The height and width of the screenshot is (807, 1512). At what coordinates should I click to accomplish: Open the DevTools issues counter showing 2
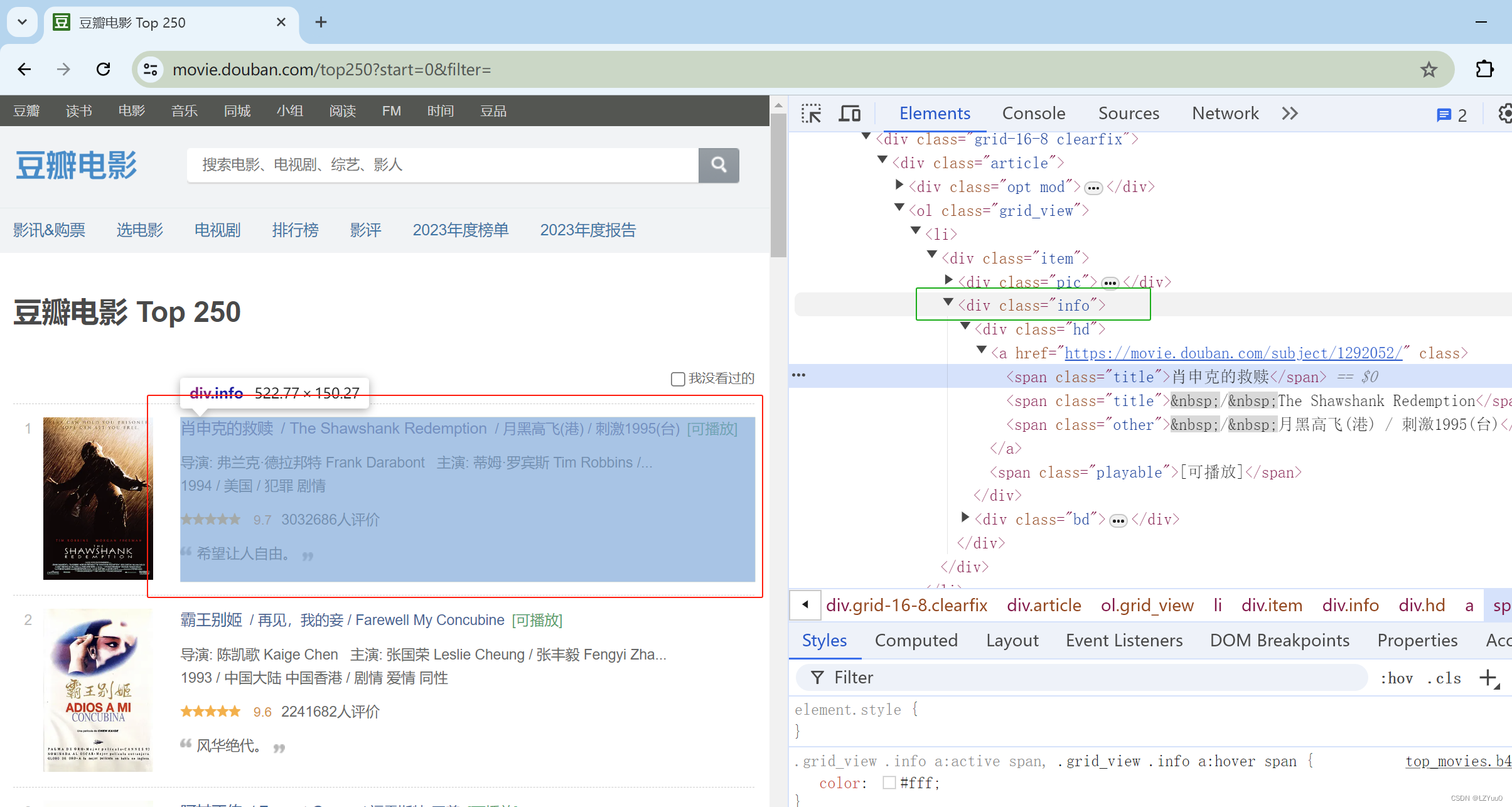(x=1452, y=115)
